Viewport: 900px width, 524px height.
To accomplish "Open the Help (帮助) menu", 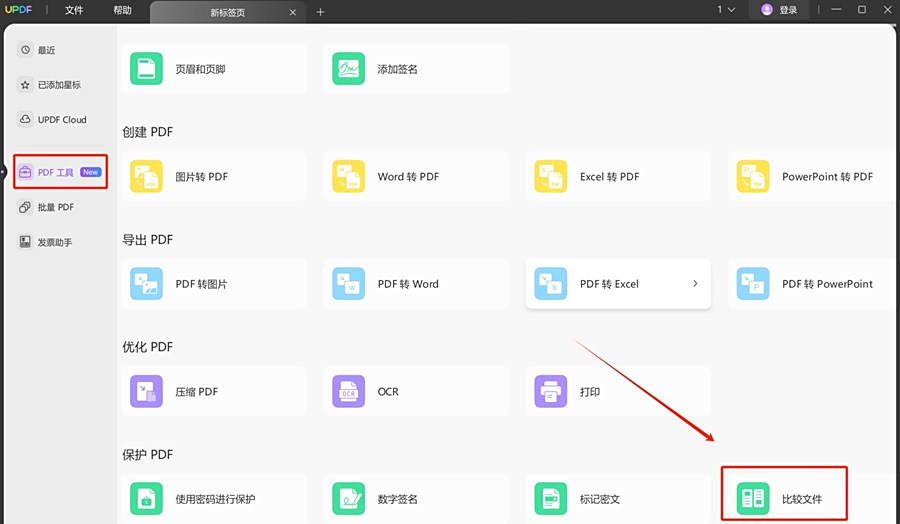I will click(122, 10).
